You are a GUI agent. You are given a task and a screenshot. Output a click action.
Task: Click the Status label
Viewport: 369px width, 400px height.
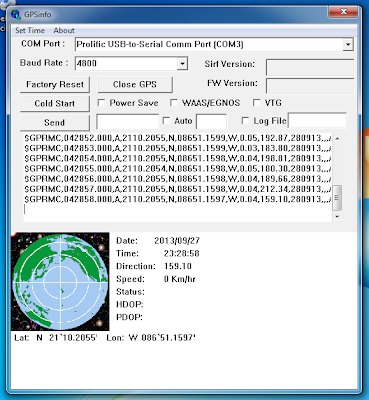point(130,292)
